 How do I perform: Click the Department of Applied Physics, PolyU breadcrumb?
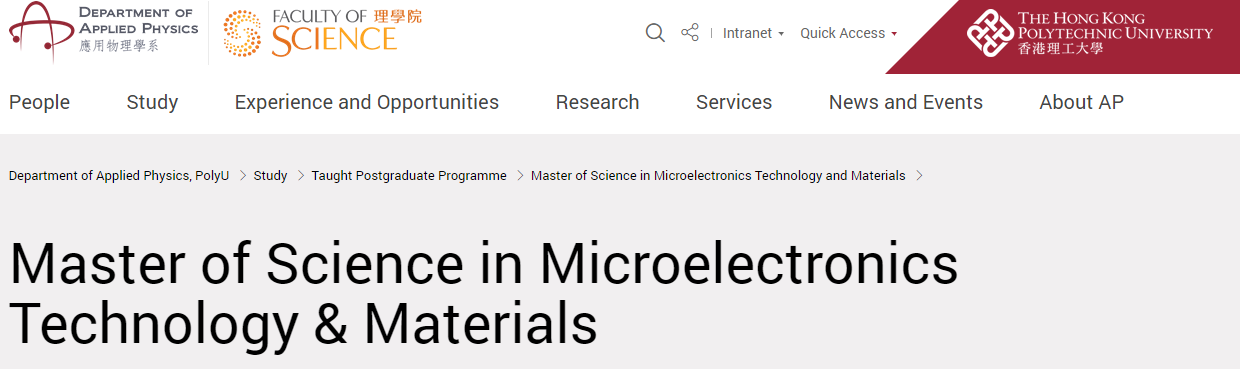coord(119,176)
